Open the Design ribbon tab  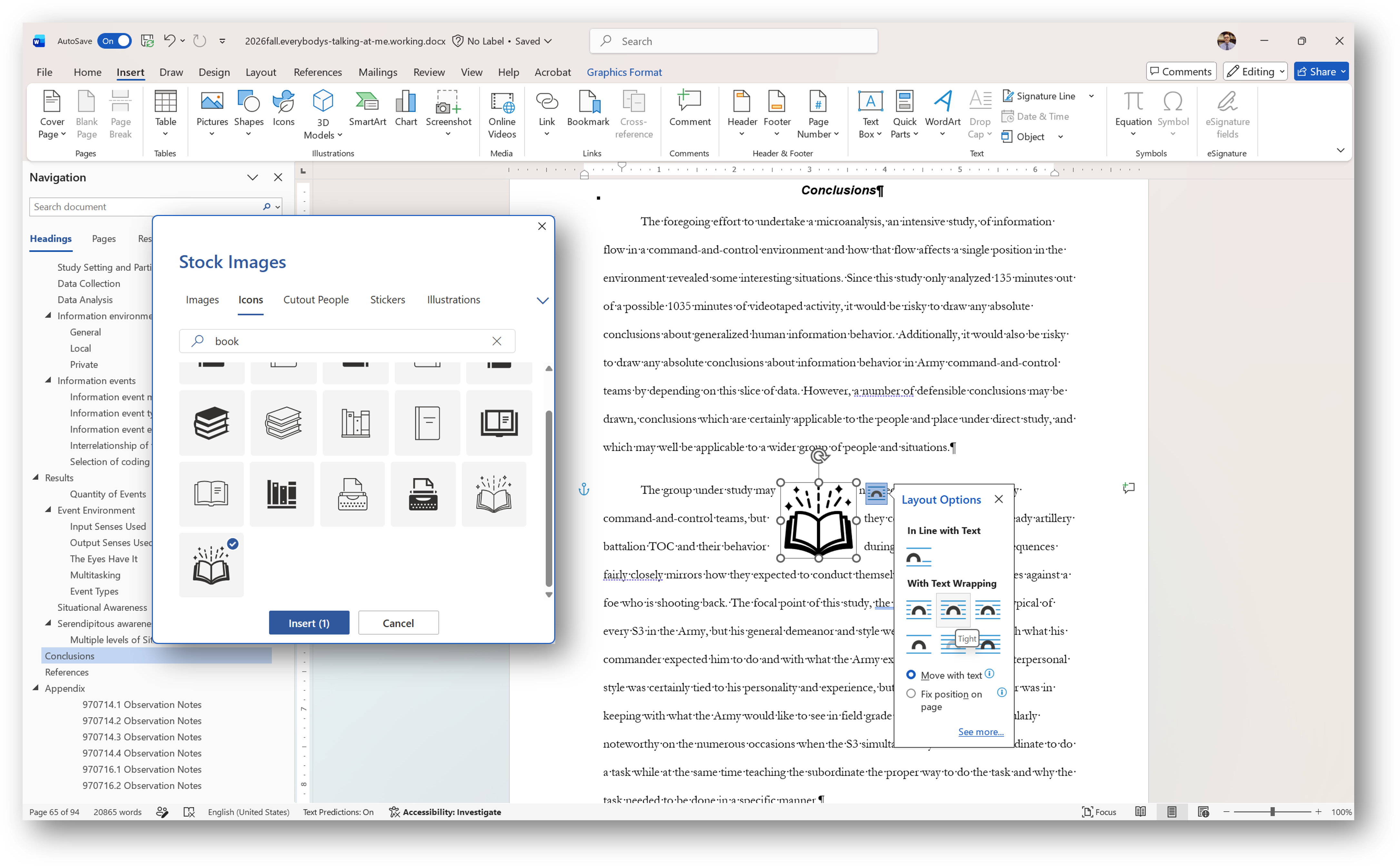(x=214, y=72)
